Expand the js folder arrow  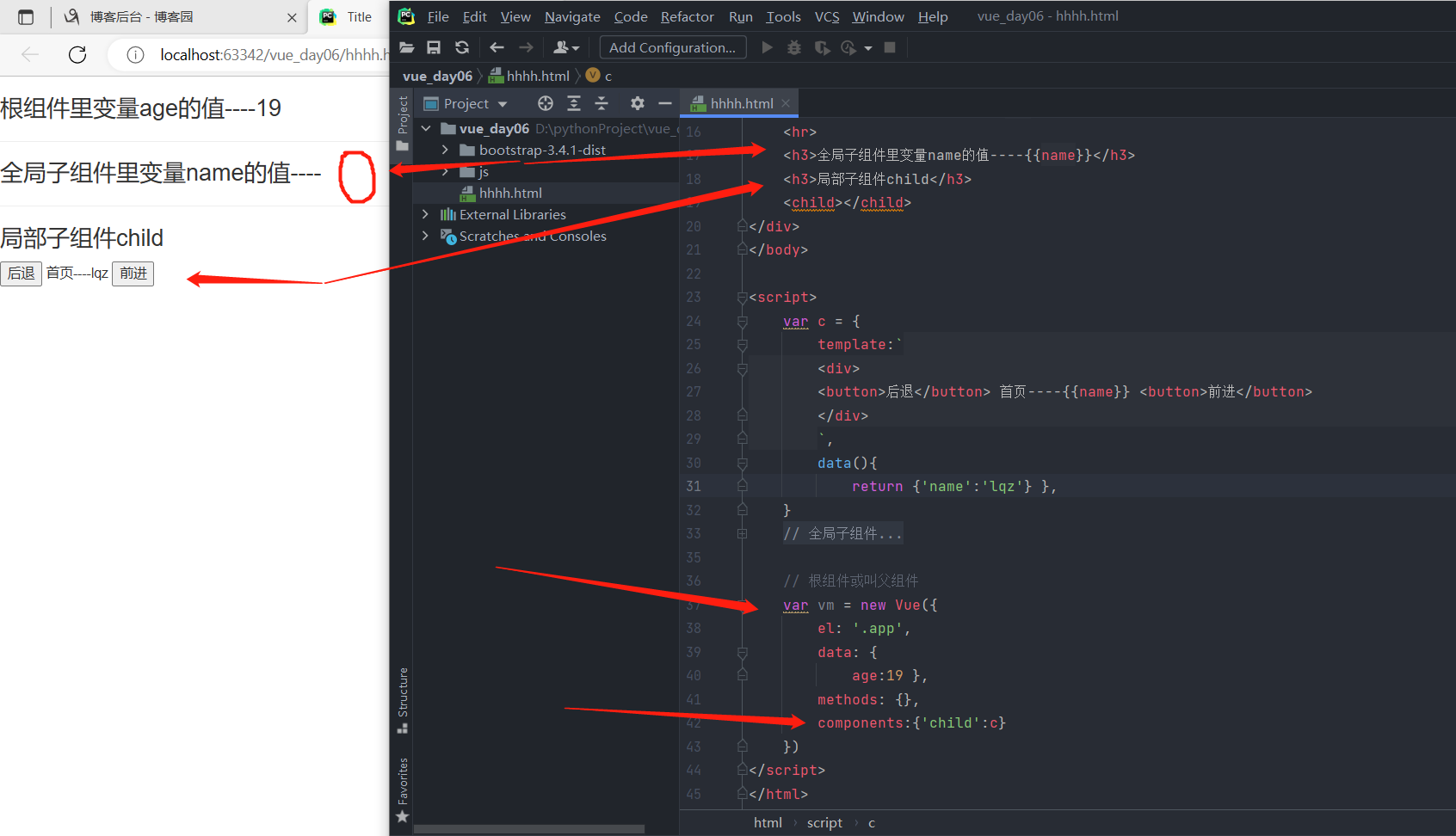445,171
